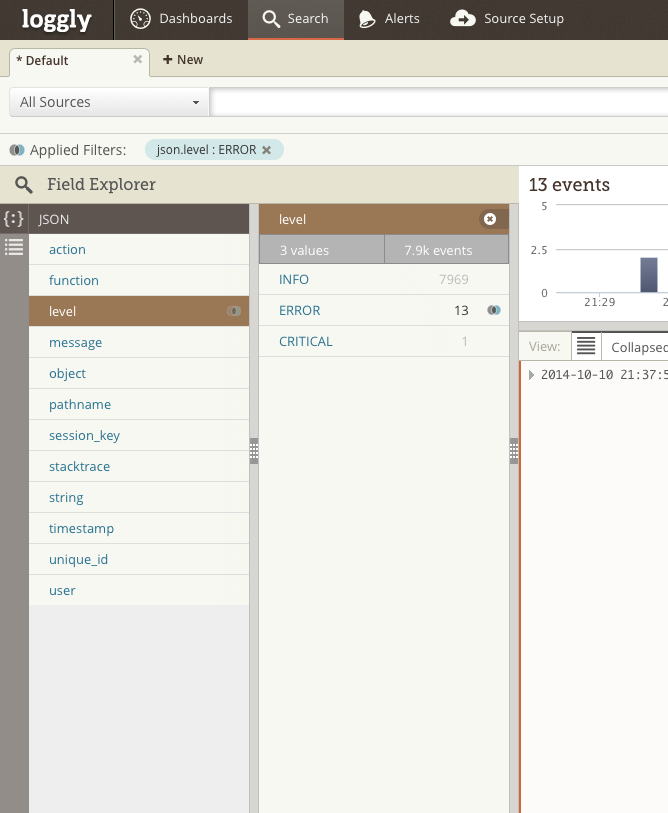This screenshot has height=813, width=668.
Task: Expand the 2014-10-10 event entry
Action: tap(531, 375)
